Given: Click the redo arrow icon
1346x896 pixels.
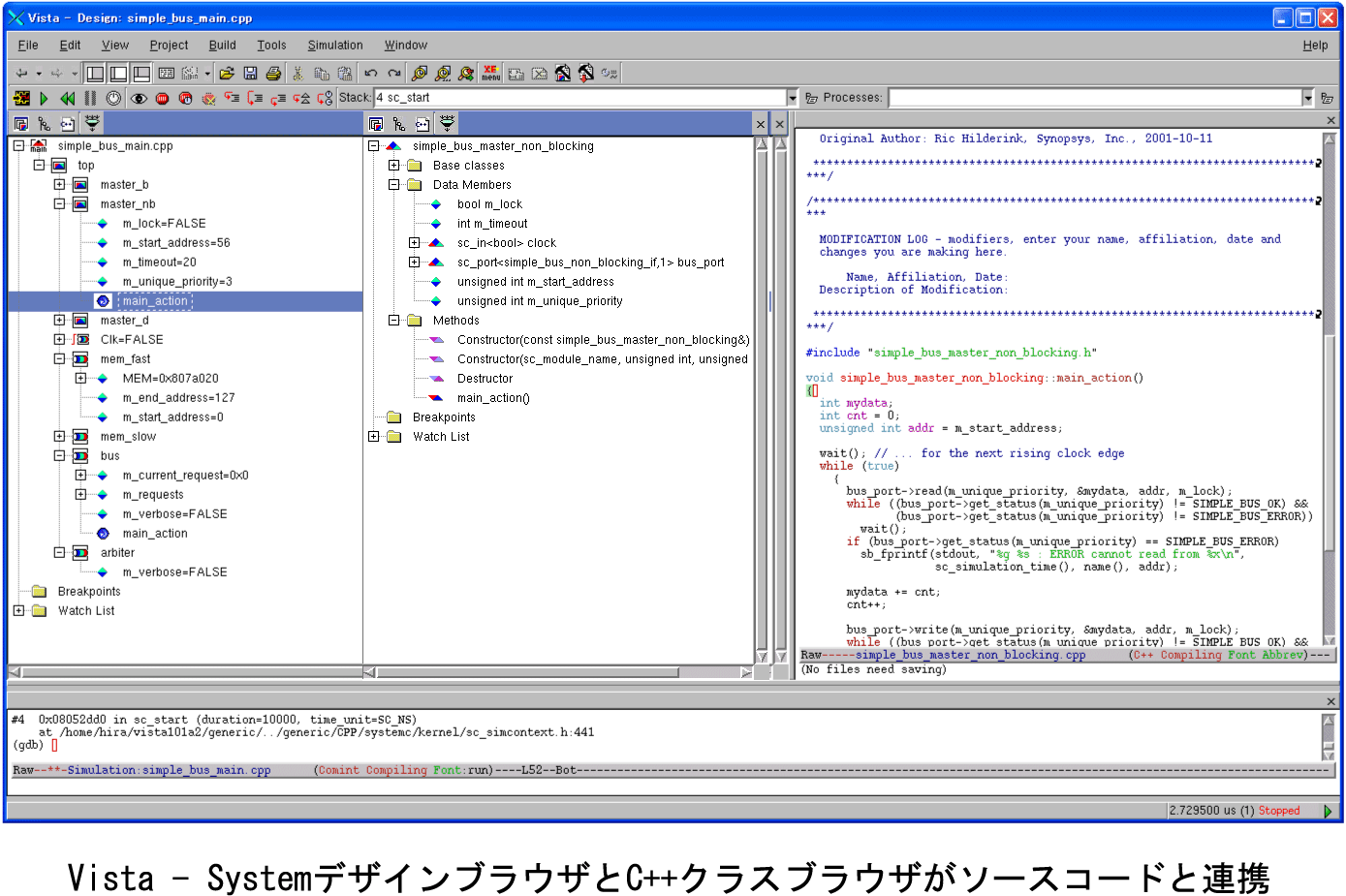Looking at the screenshot, I should pos(393,73).
